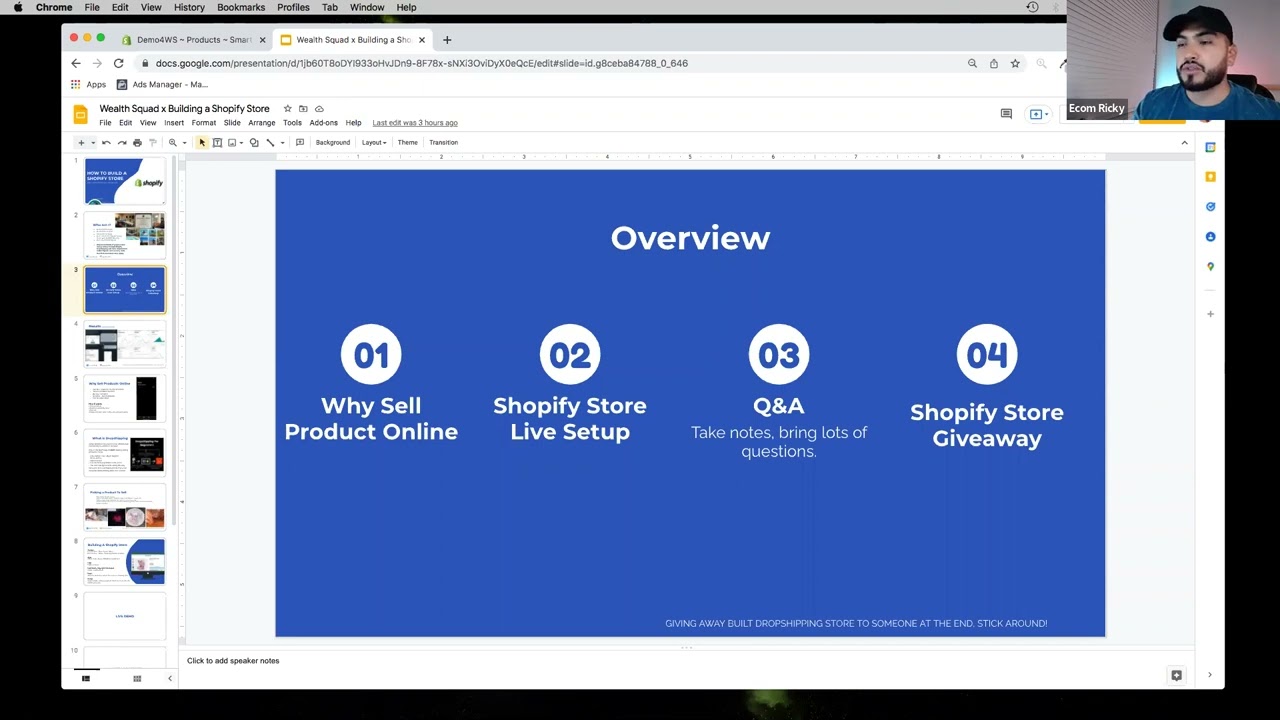Screen dimensions: 1280x720
Task: Click the Present to meeting icon
Action: tap(1036, 114)
